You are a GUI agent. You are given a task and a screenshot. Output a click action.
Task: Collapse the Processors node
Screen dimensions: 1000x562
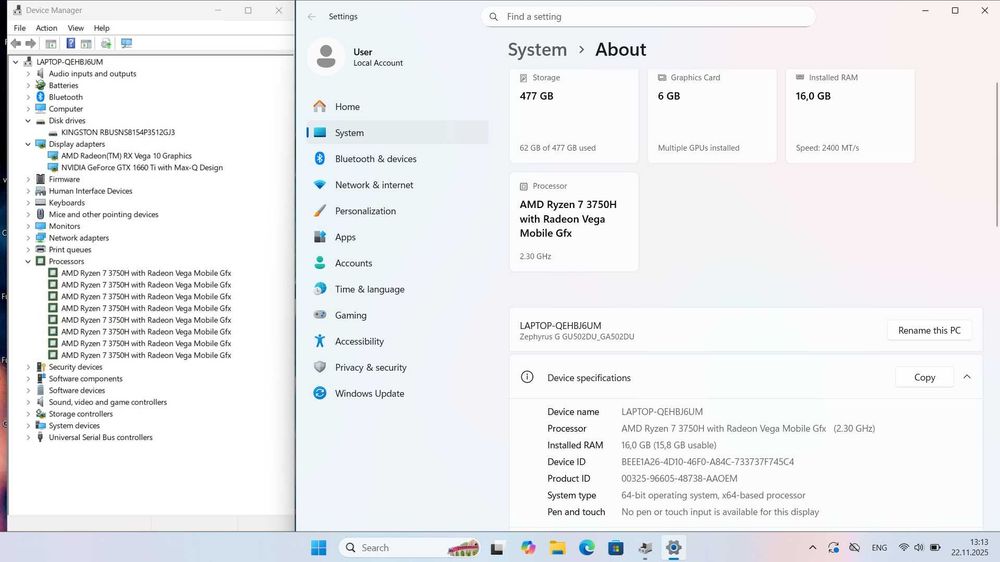pyautogui.click(x=28, y=262)
